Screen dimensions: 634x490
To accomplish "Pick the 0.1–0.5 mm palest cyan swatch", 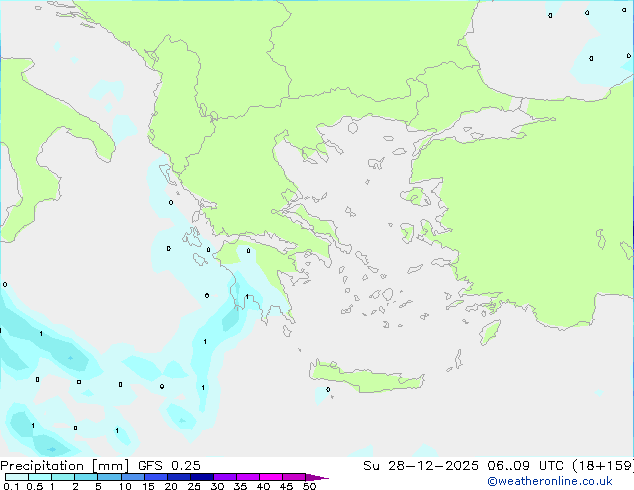I will click(17, 477).
